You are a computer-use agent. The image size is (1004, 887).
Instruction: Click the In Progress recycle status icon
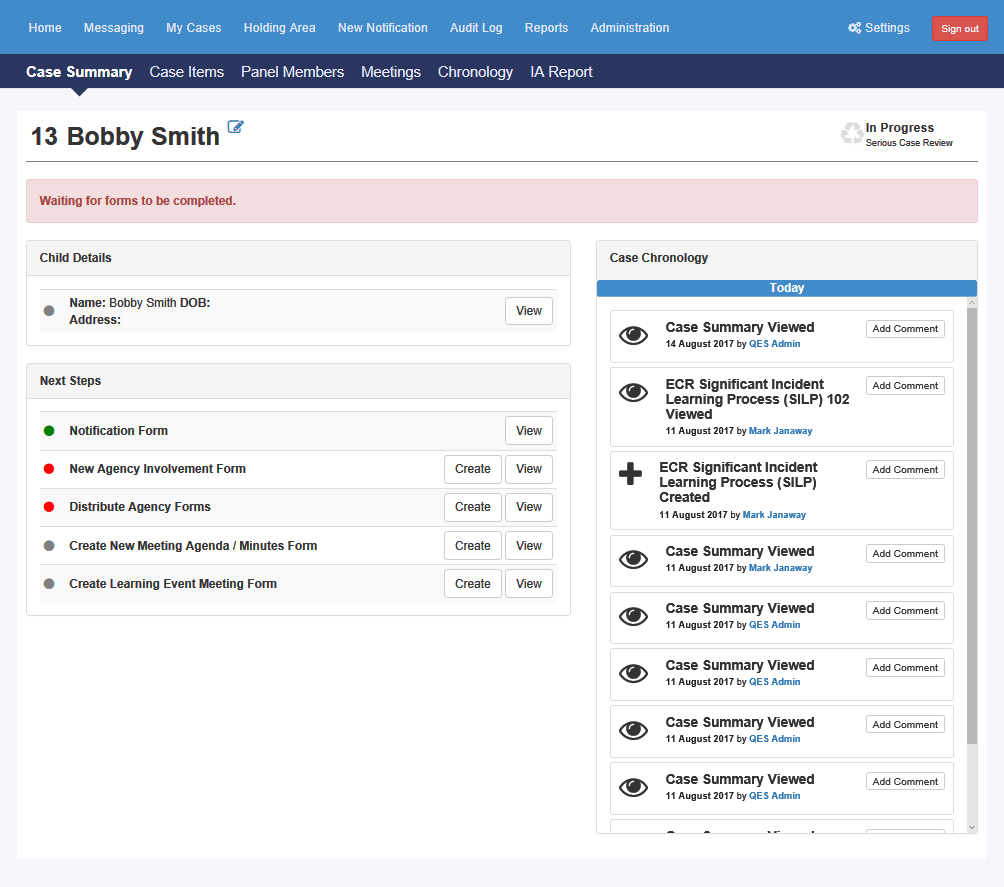click(x=852, y=134)
